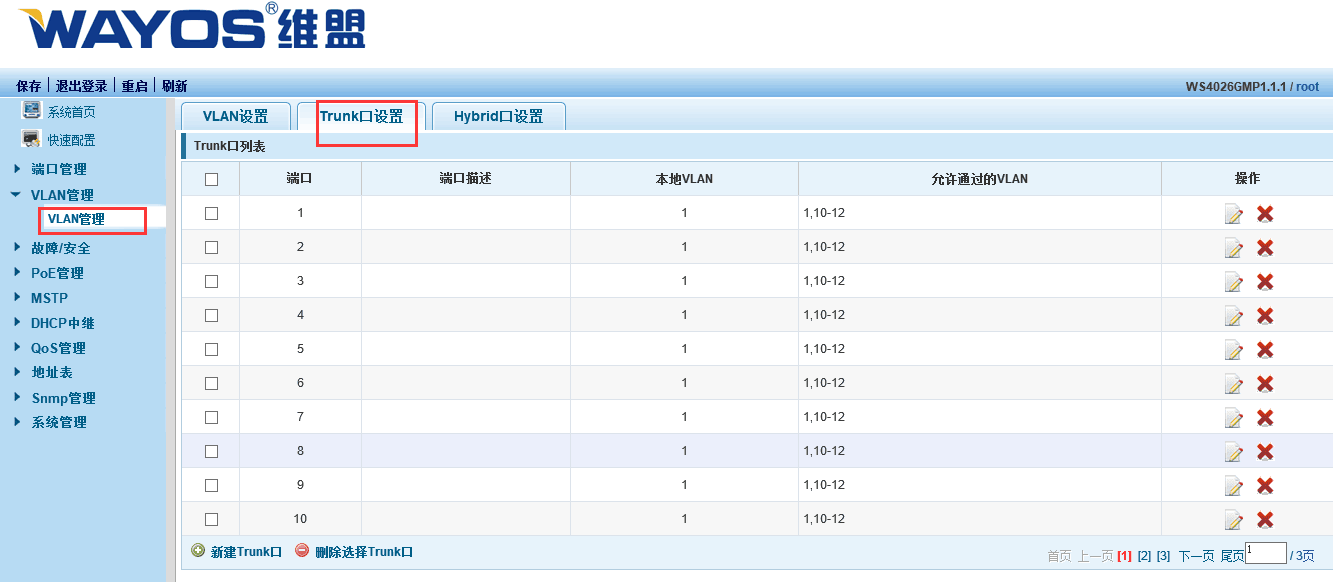Screen dimensions: 1333x582
Task: Check the box for port 6 row
Action: click(x=211, y=383)
